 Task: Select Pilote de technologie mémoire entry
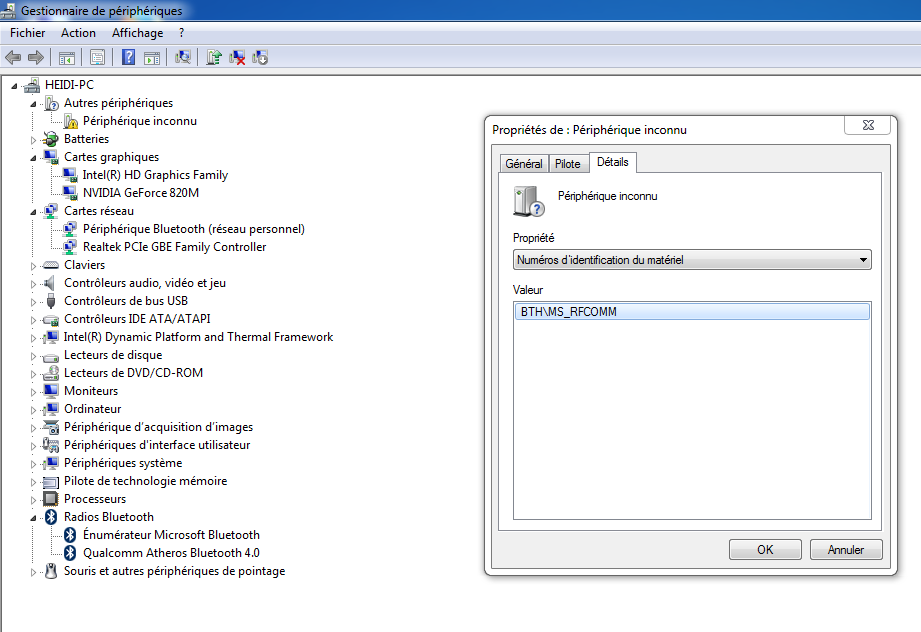(x=145, y=481)
